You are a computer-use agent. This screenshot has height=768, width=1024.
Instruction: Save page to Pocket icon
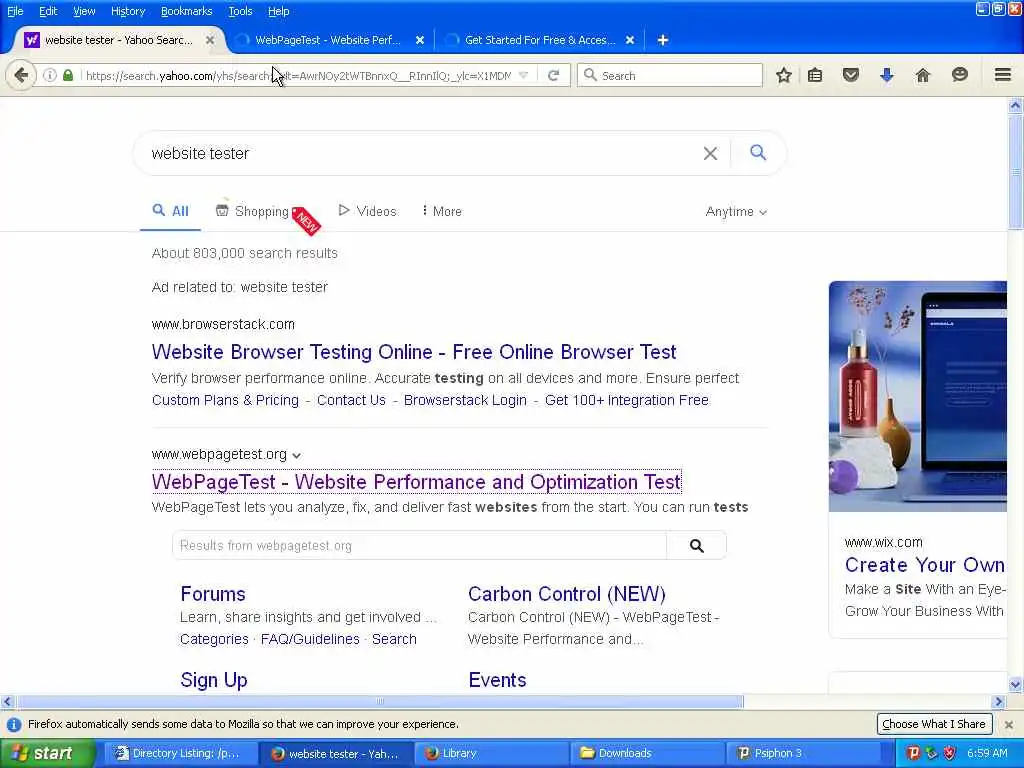[850, 75]
